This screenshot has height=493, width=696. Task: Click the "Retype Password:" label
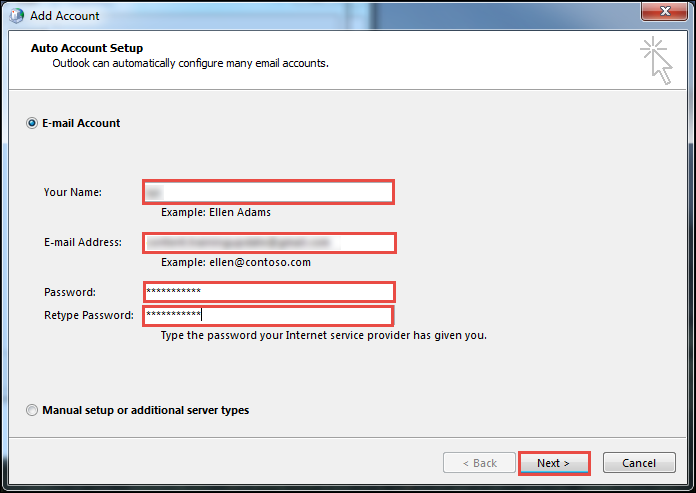coord(89,316)
